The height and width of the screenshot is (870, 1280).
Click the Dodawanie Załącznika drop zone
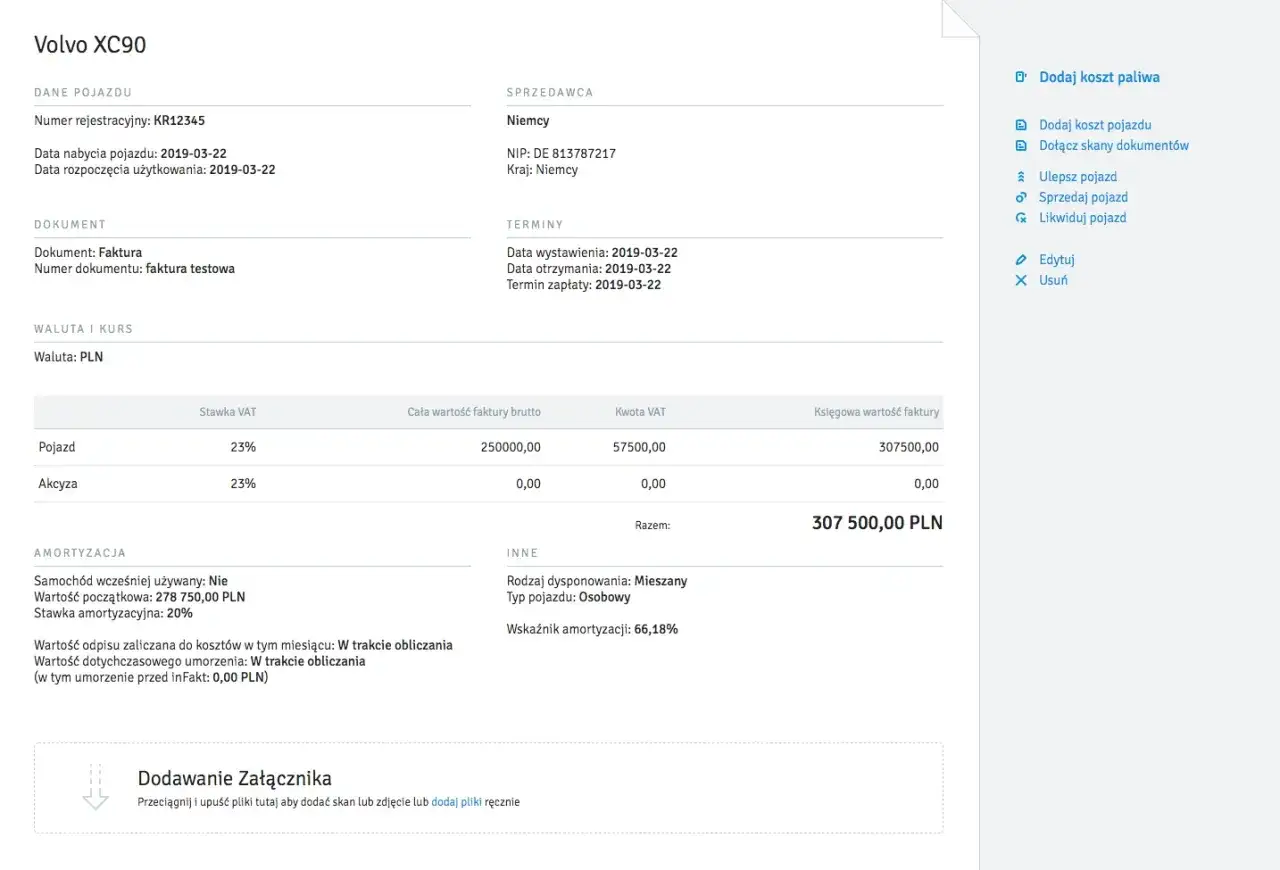(x=488, y=788)
